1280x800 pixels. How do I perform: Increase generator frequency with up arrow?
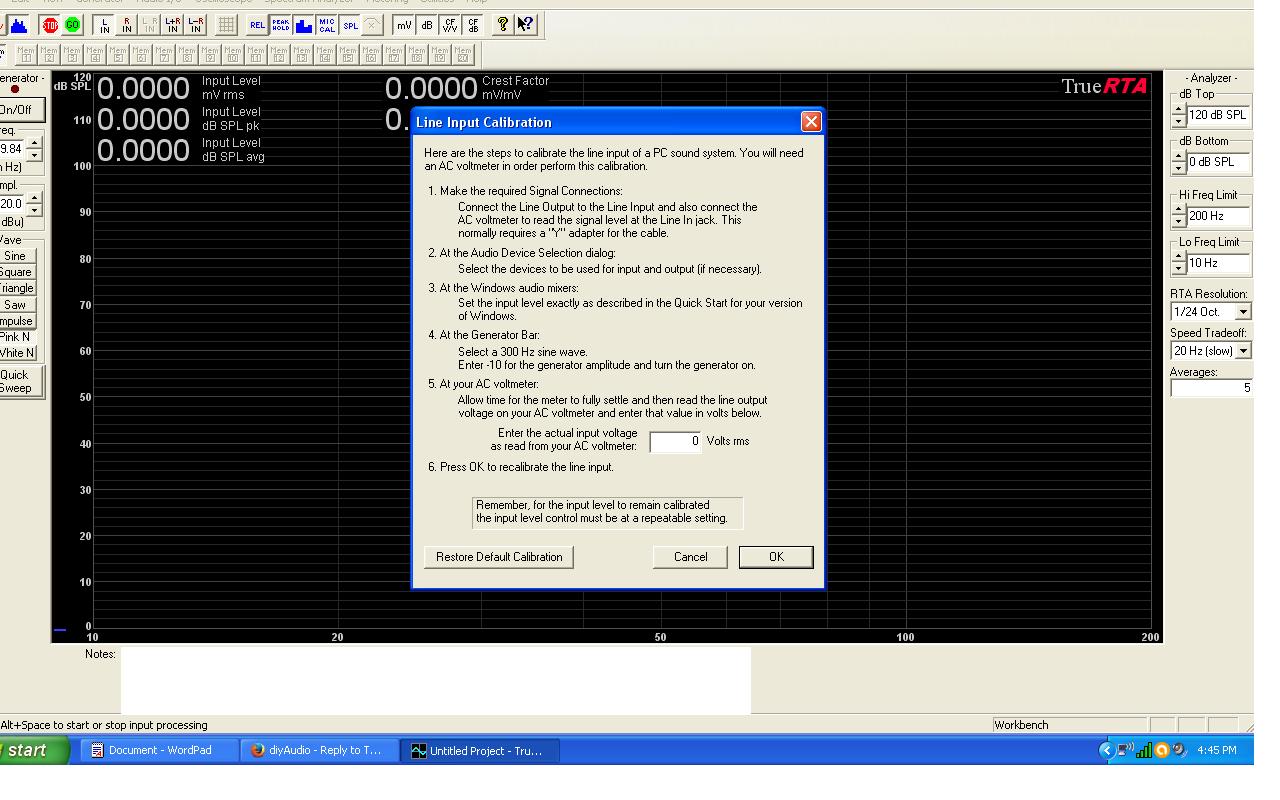click(34, 144)
